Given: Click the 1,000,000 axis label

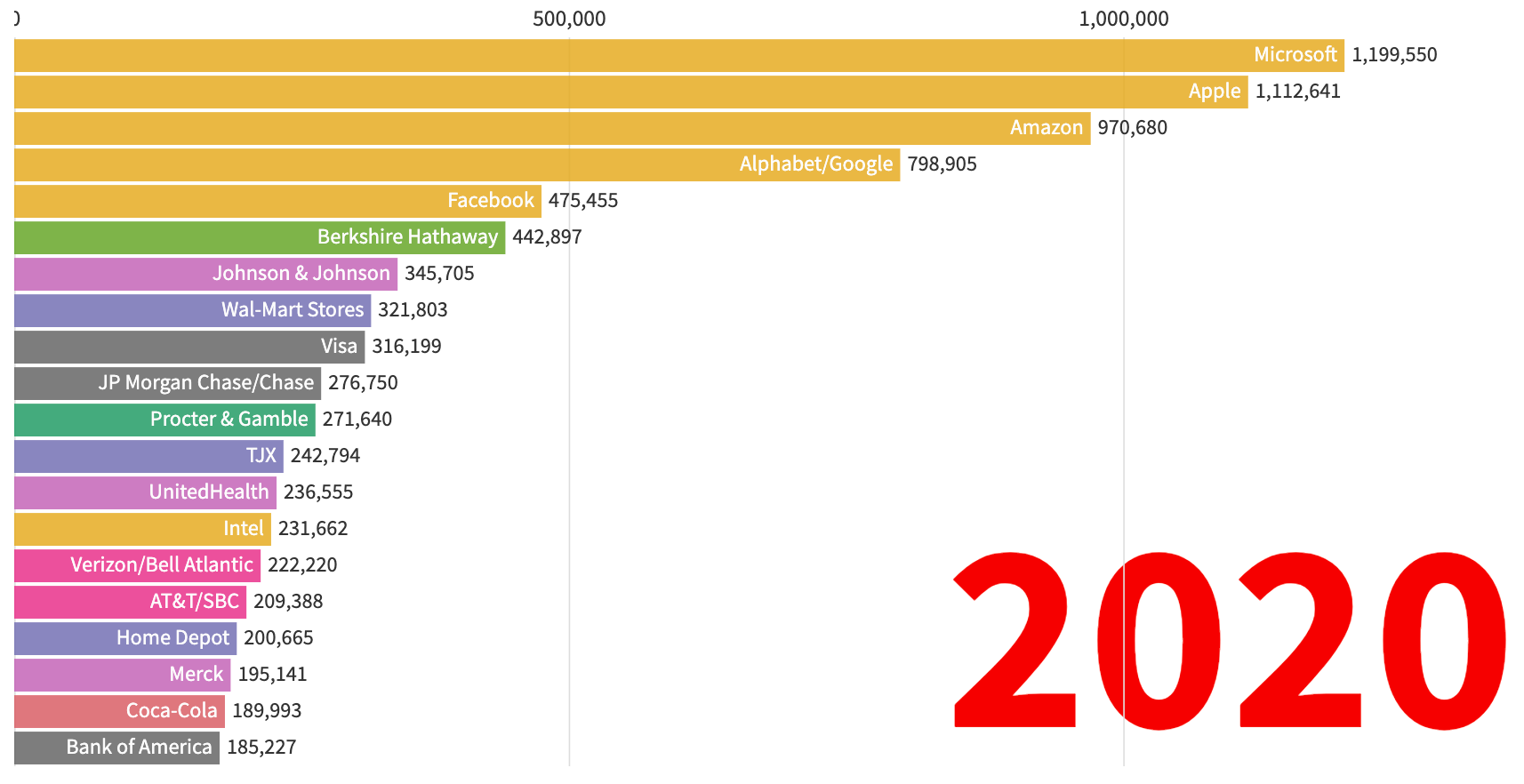Looking at the screenshot, I should click(x=1124, y=19).
